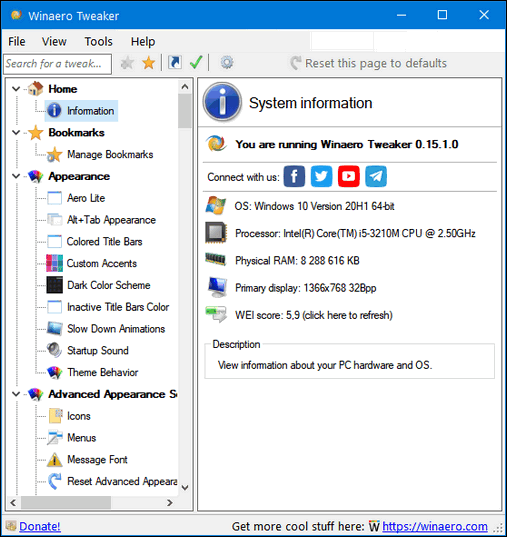Open the Donate! link

pyautogui.click(x=40, y=526)
